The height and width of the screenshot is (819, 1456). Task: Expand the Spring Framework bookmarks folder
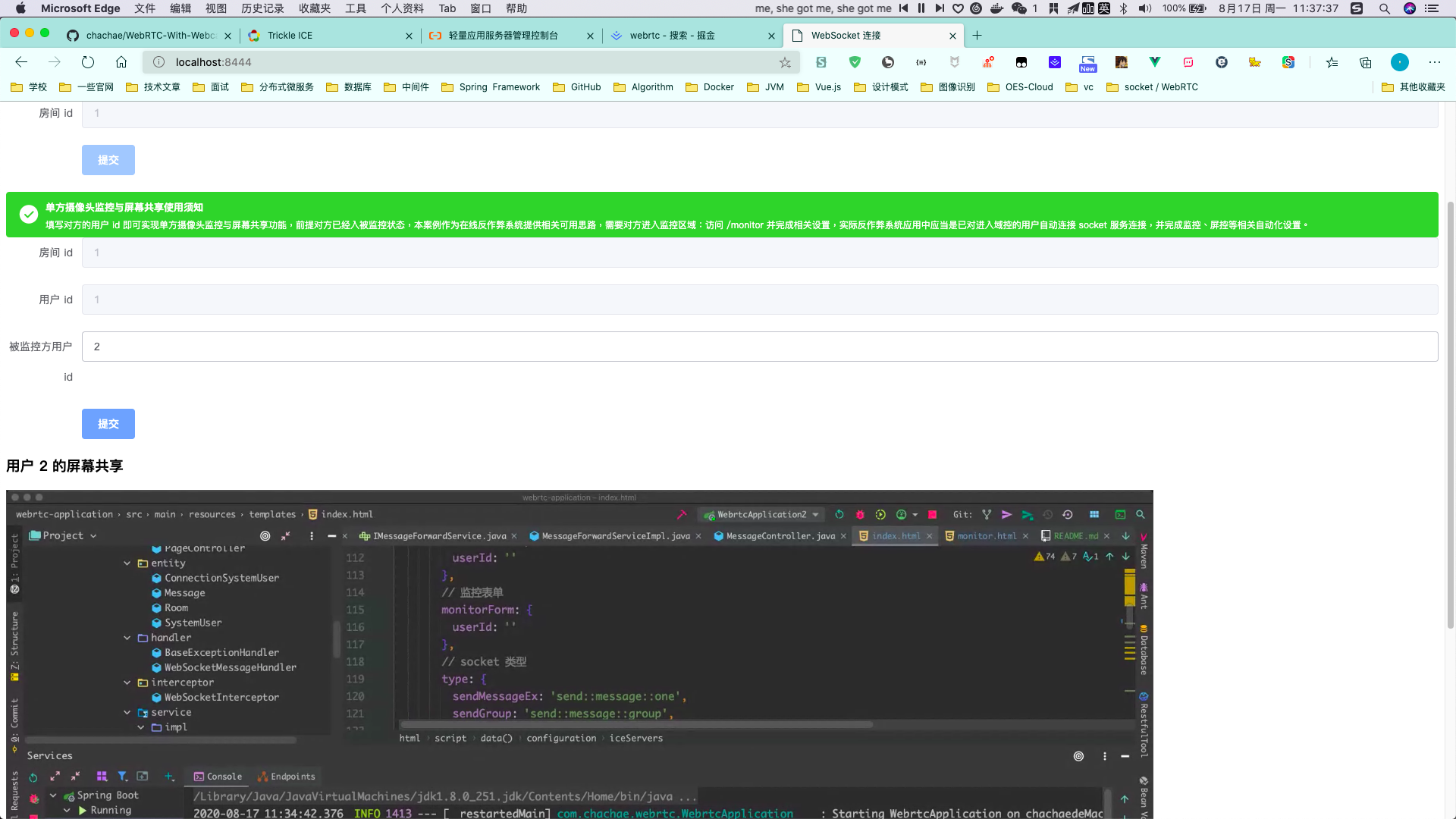click(x=491, y=87)
